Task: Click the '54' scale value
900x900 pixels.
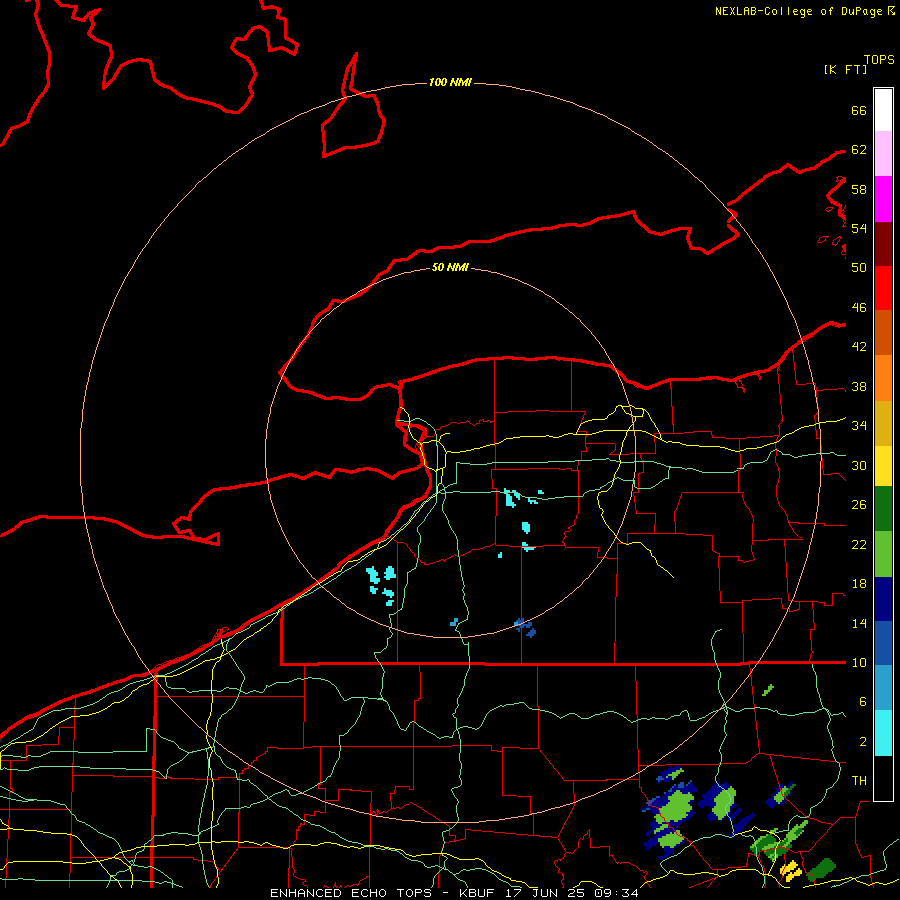Action: pos(859,228)
